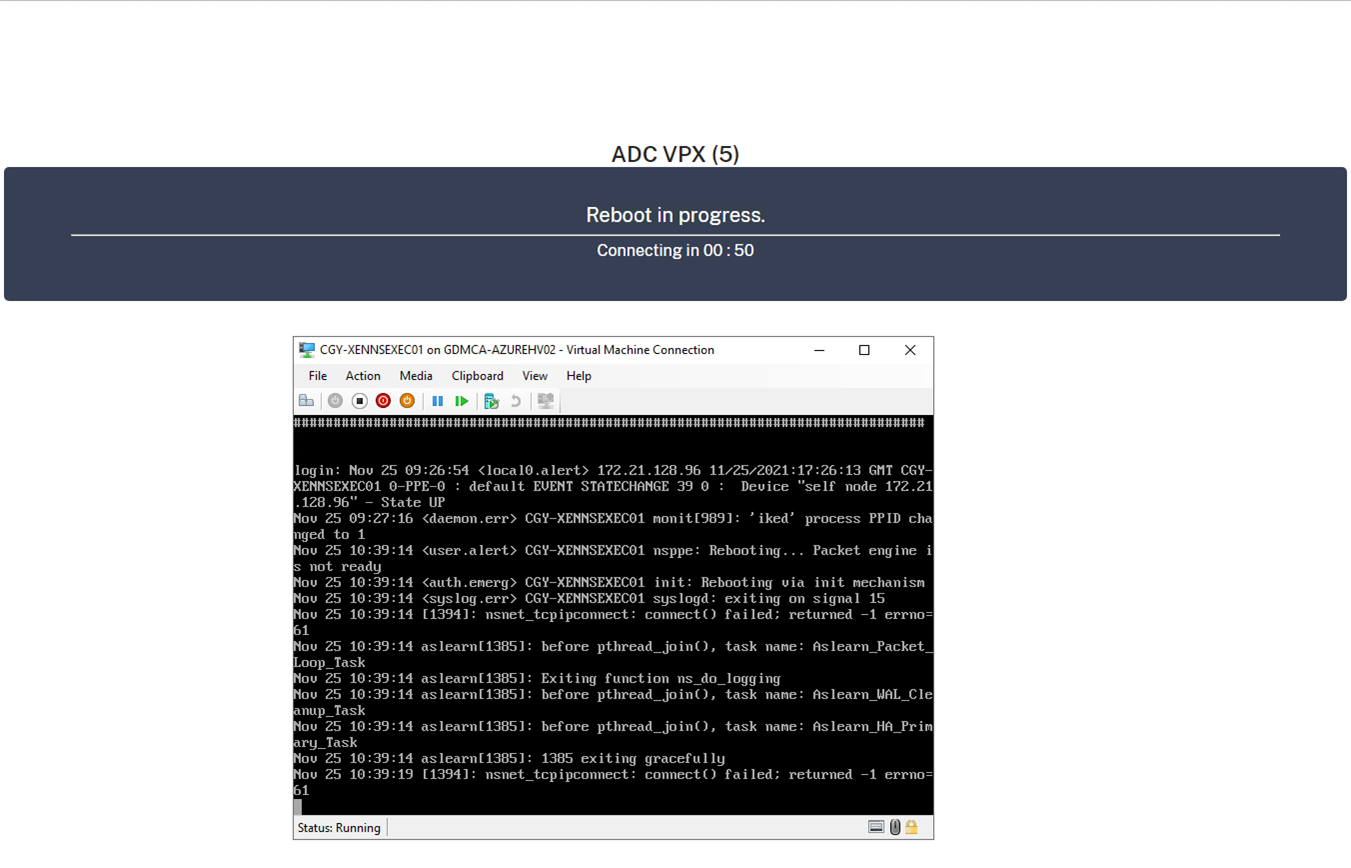Click the Enhanced Session monitor icon
The width and height of the screenshot is (1351, 868).
(545, 401)
